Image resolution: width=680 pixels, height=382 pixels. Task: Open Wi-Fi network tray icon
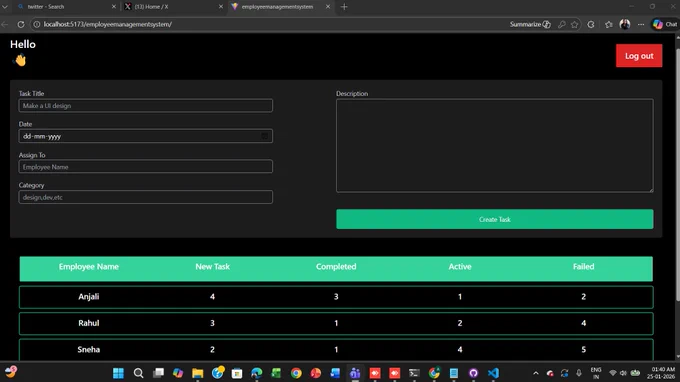(x=613, y=373)
